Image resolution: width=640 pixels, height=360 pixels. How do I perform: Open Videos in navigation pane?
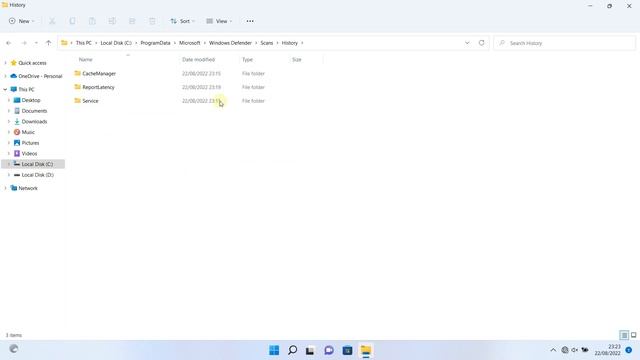(x=29, y=153)
